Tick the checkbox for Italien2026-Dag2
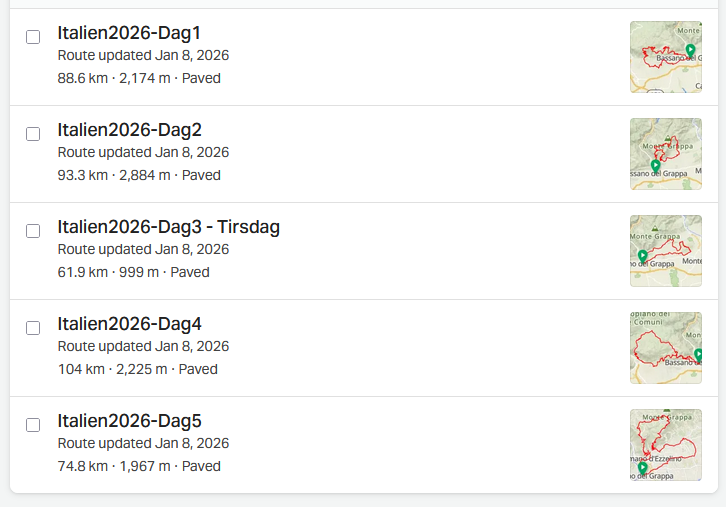The width and height of the screenshot is (726, 507). click(x=33, y=134)
